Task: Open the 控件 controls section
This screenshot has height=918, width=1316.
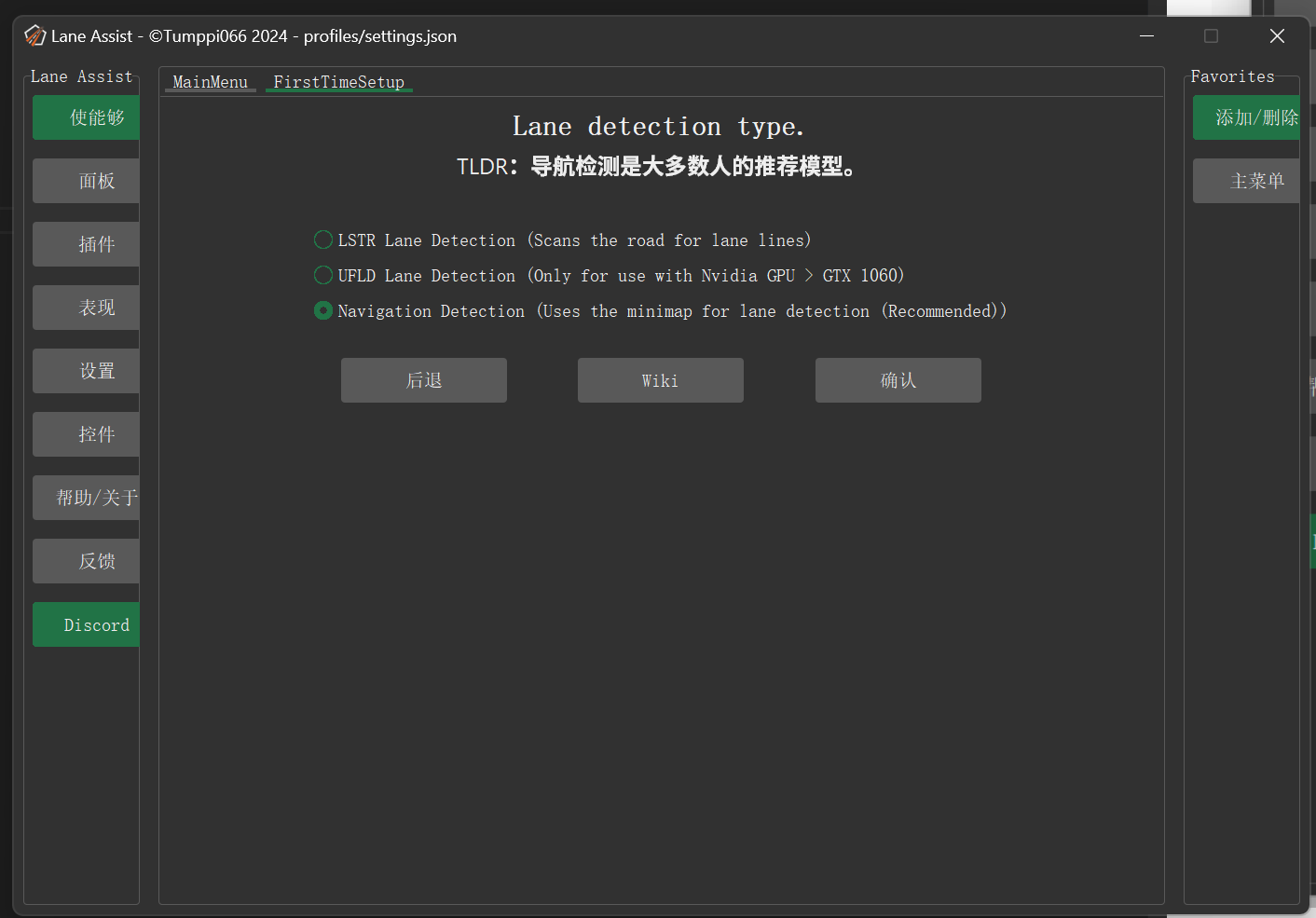Action: [x=85, y=433]
